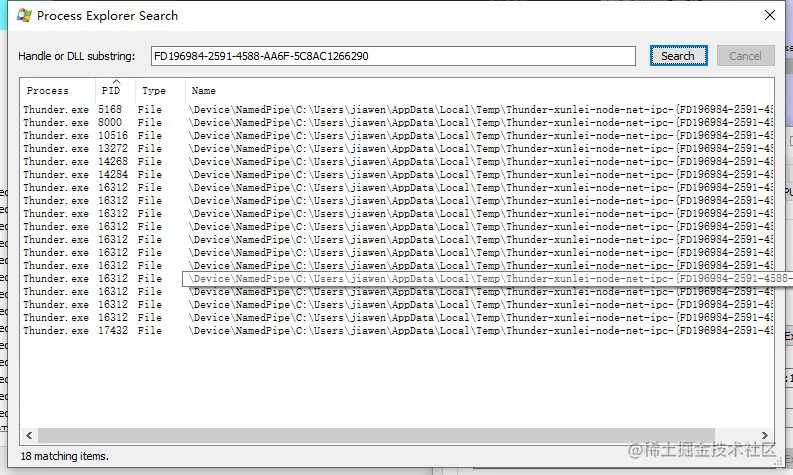
Task: Select the Thunder.exe row with PID 10516
Action: (397, 136)
